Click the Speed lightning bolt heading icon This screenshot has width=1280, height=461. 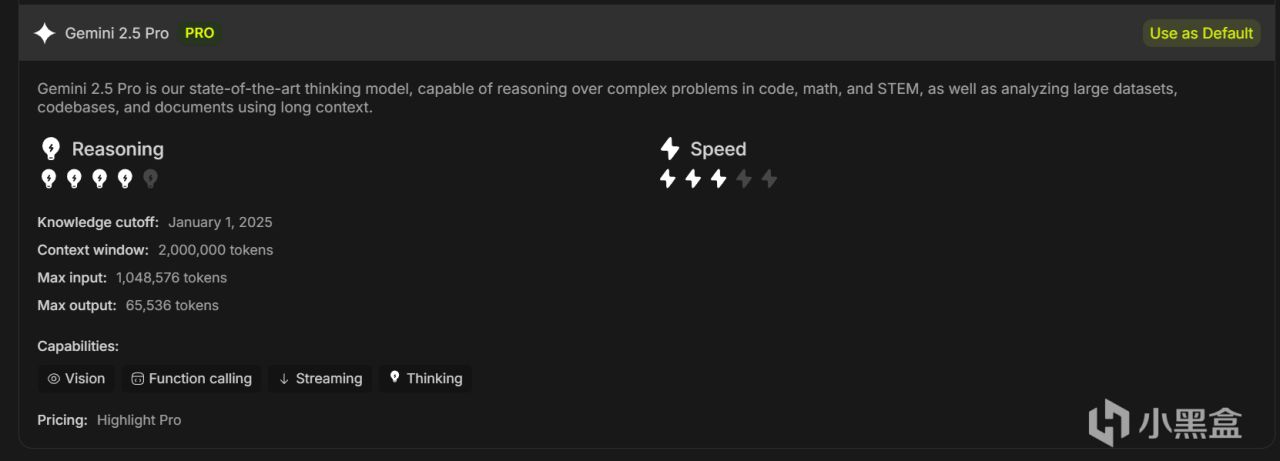(670, 149)
